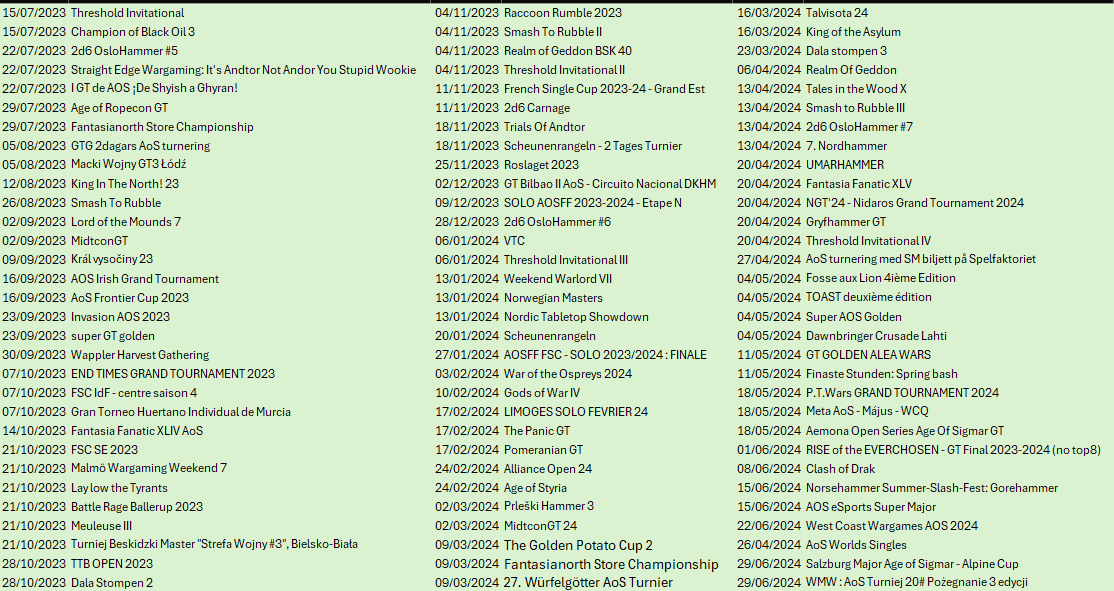The height and width of the screenshot is (591, 1114).
Task: Select NGT'24 - Nidaros Grand Tournament 2024
Action: pyautogui.click(x=915, y=203)
